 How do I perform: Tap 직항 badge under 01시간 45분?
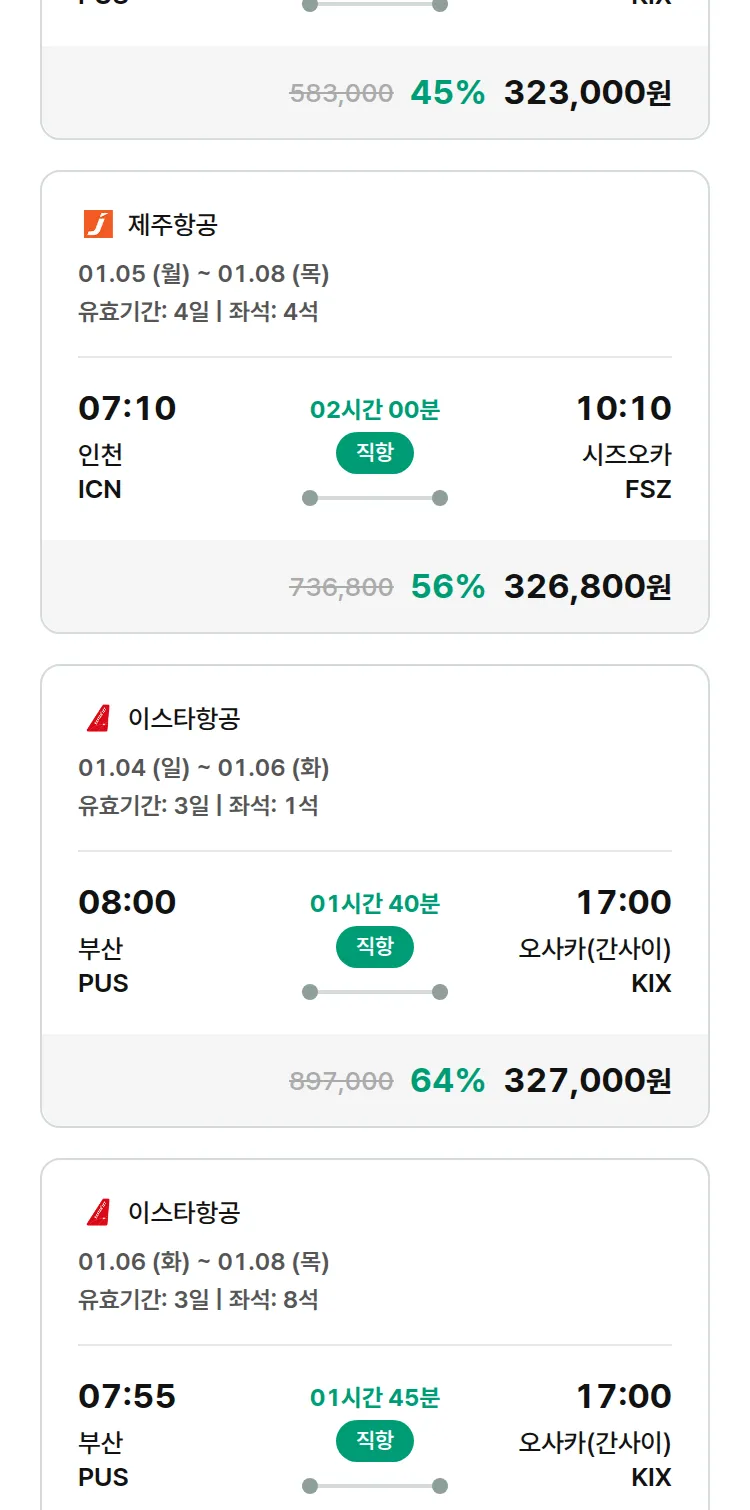(374, 1441)
